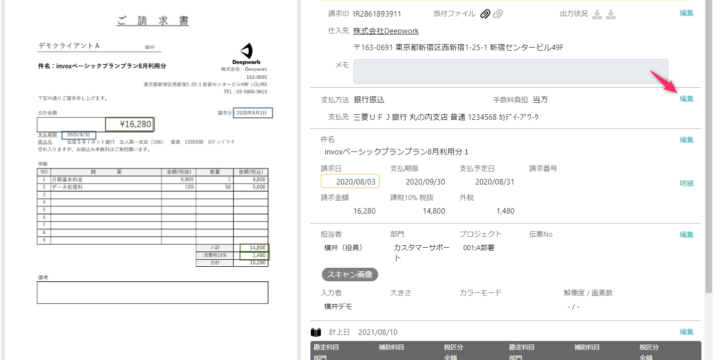Click デモクライアントA on the invoice
Viewport: 720px width, 360px height.
click(69, 45)
